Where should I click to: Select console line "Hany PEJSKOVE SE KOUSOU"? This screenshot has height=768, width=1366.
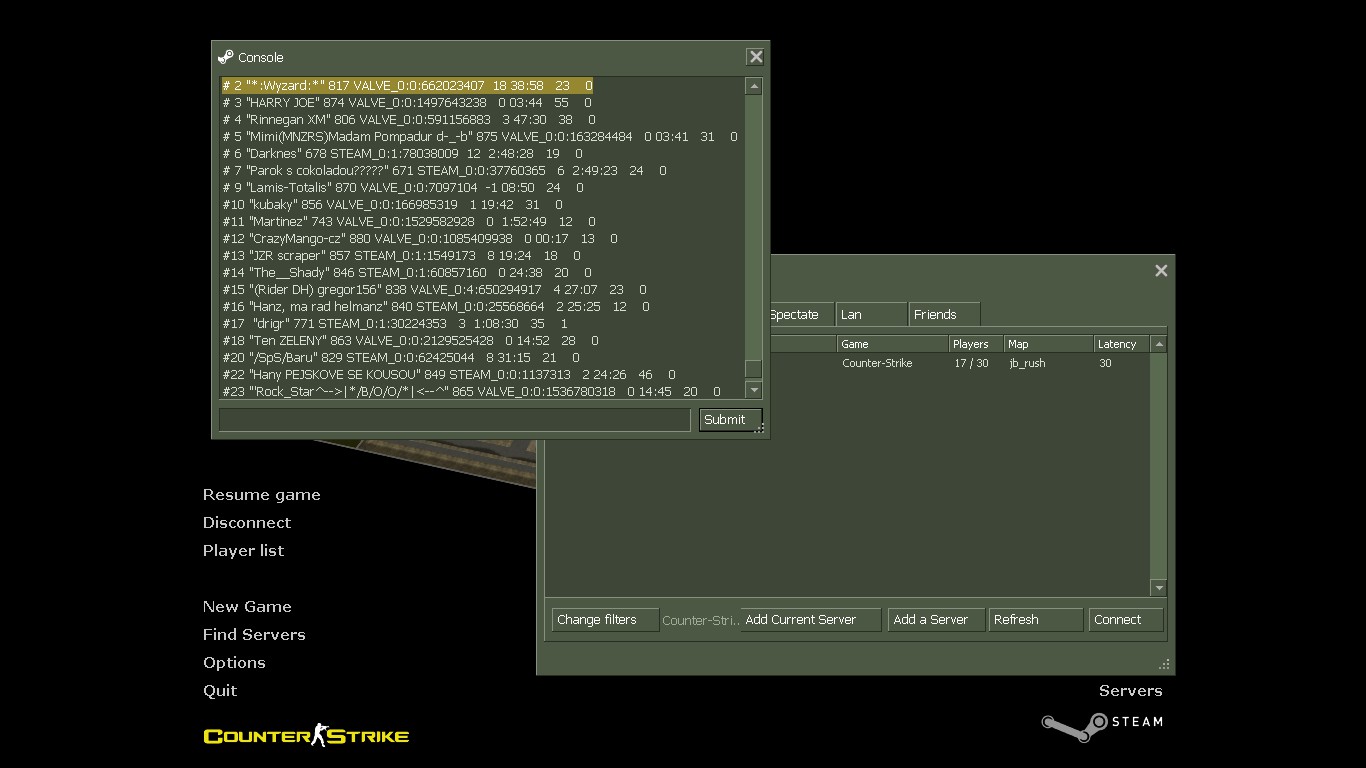(x=449, y=375)
